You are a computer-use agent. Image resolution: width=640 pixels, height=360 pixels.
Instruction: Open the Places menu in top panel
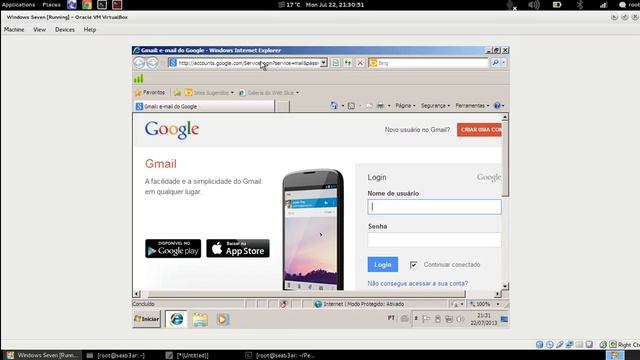tap(51, 5)
